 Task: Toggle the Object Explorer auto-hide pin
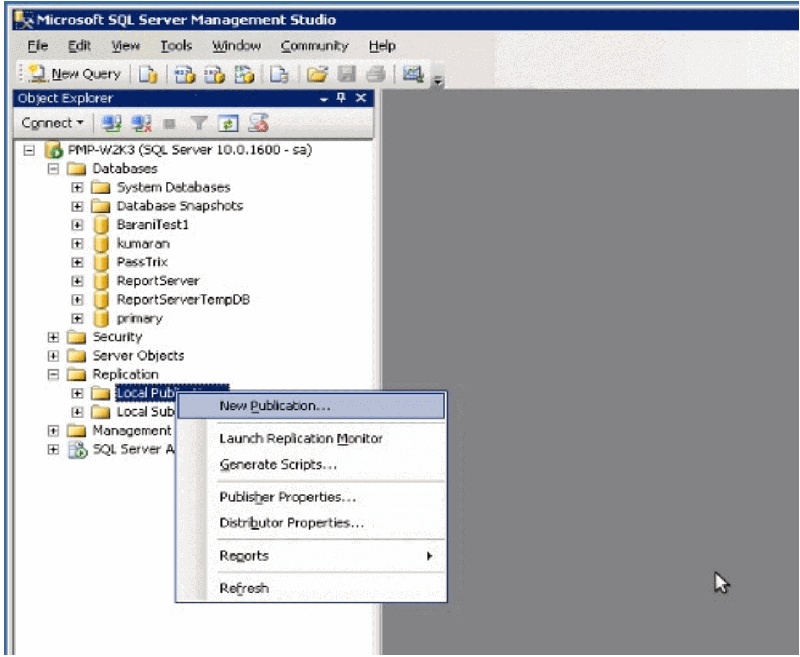(x=341, y=97)
